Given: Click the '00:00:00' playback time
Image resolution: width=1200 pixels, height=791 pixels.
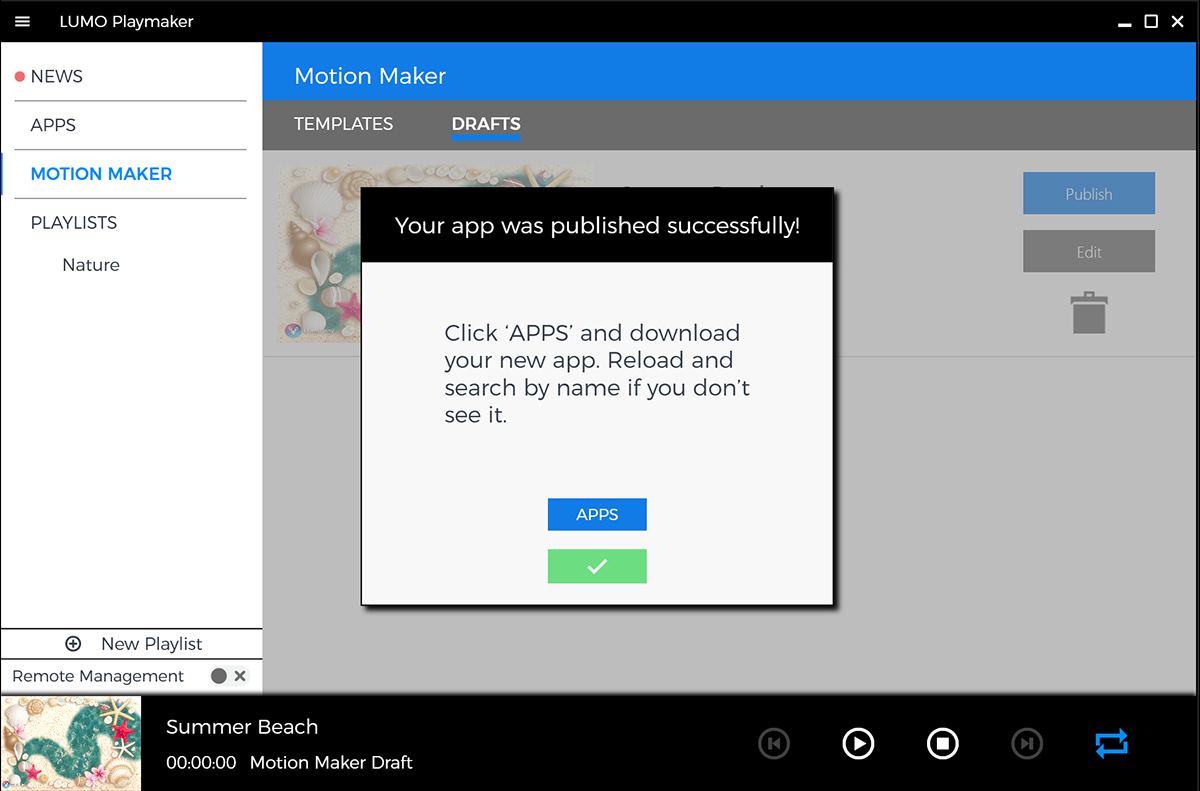Looking at the screenshot, I should [x=201, y=763].
